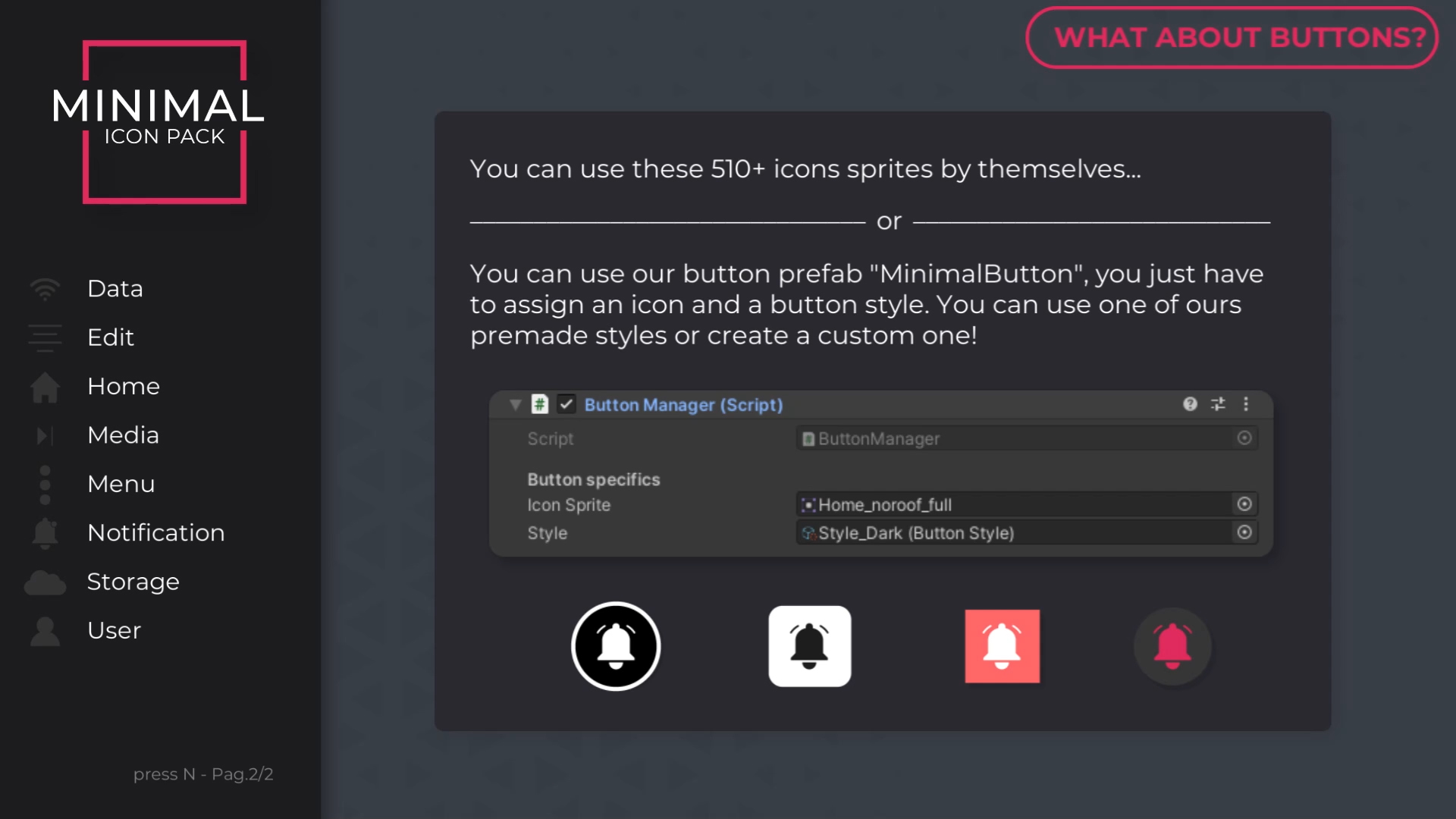Screen dimensions: 1456x819
Task: Select the Notification category
Action: coord(155,533)
